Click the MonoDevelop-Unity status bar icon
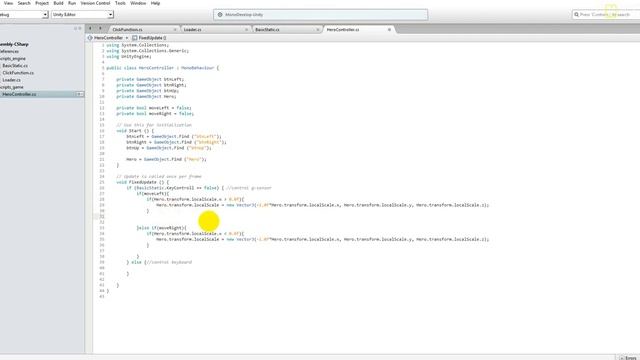Viewport: 640px width, 360px height. (220, 15)
